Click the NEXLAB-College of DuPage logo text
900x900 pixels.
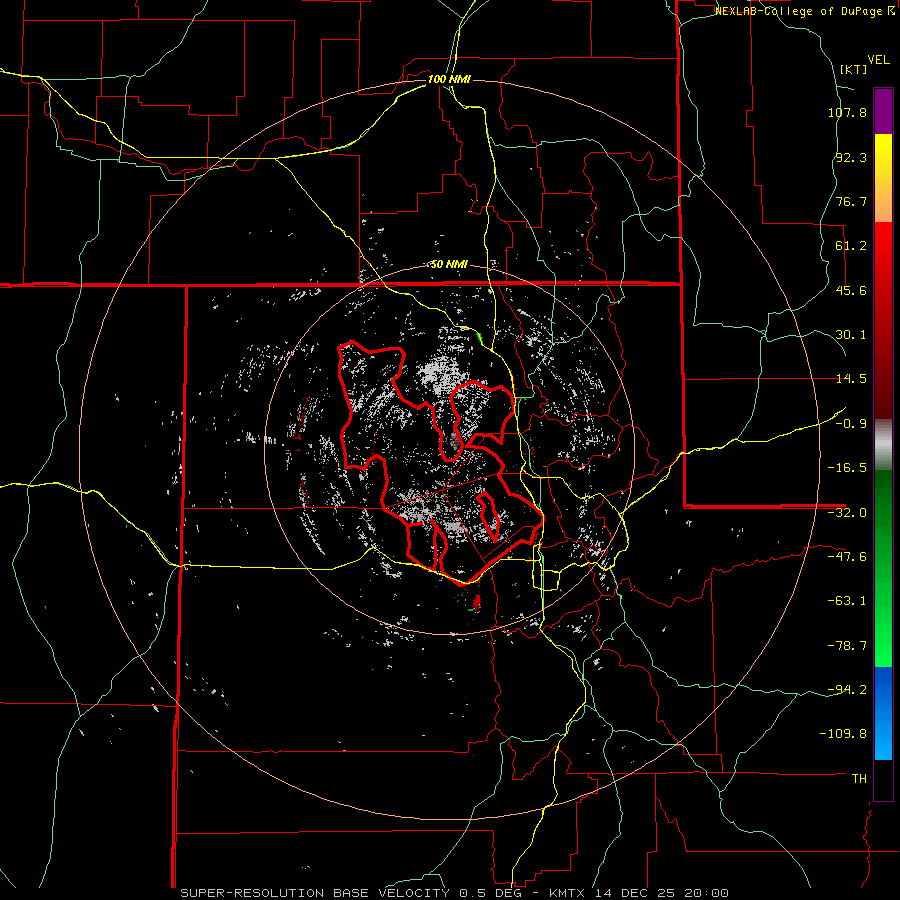[x=798, y=11]
